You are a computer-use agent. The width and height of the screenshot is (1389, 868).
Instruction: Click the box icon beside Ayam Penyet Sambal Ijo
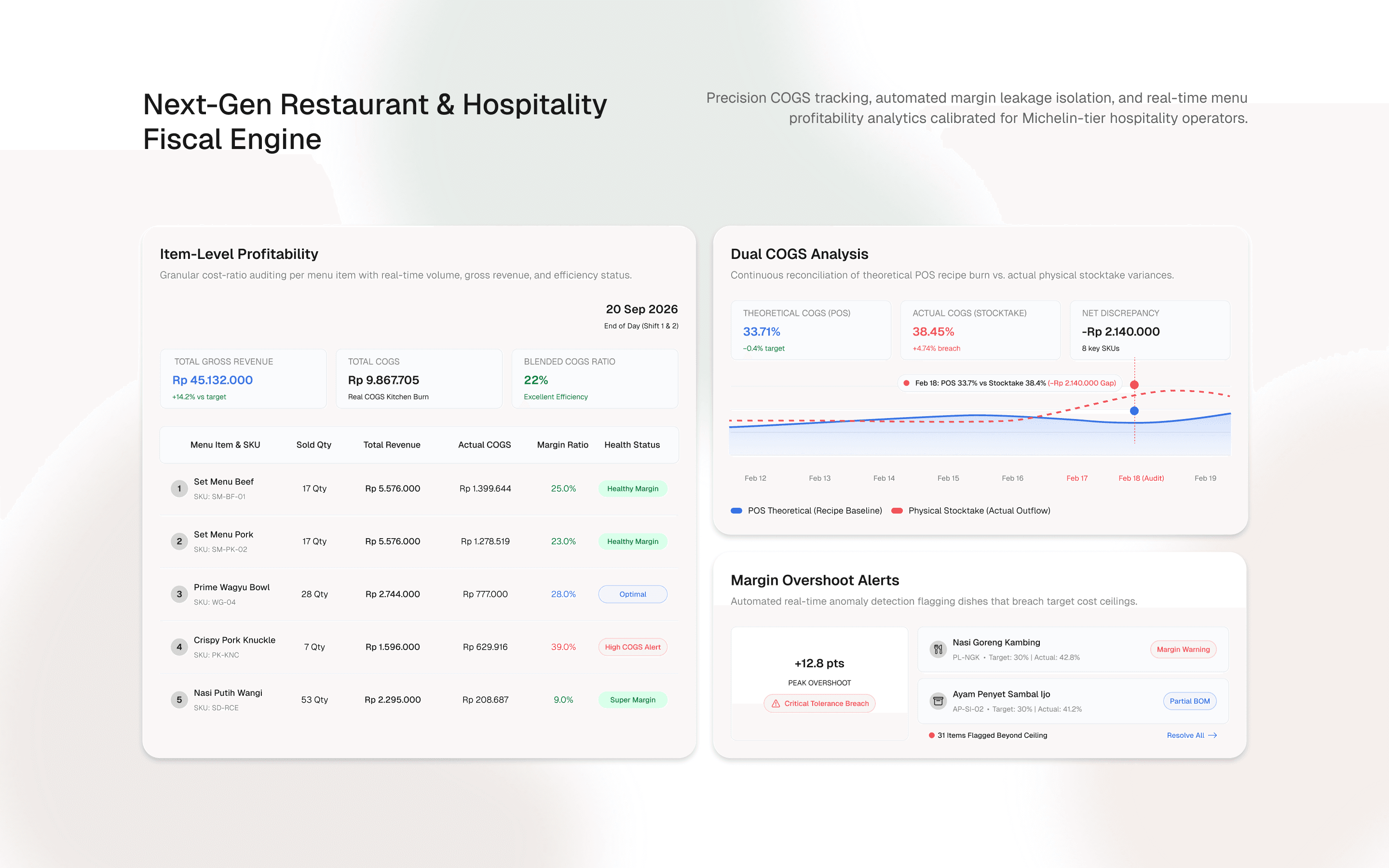click(938, 701)
